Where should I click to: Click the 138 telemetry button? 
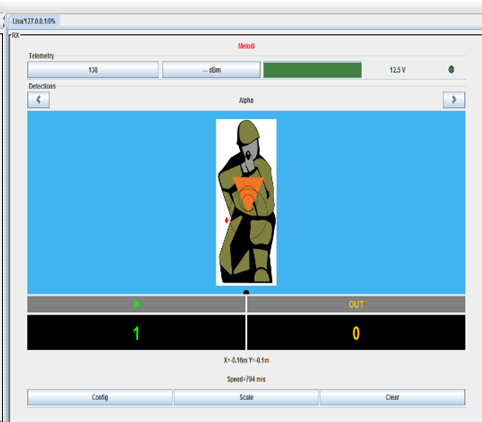point(93,70)
